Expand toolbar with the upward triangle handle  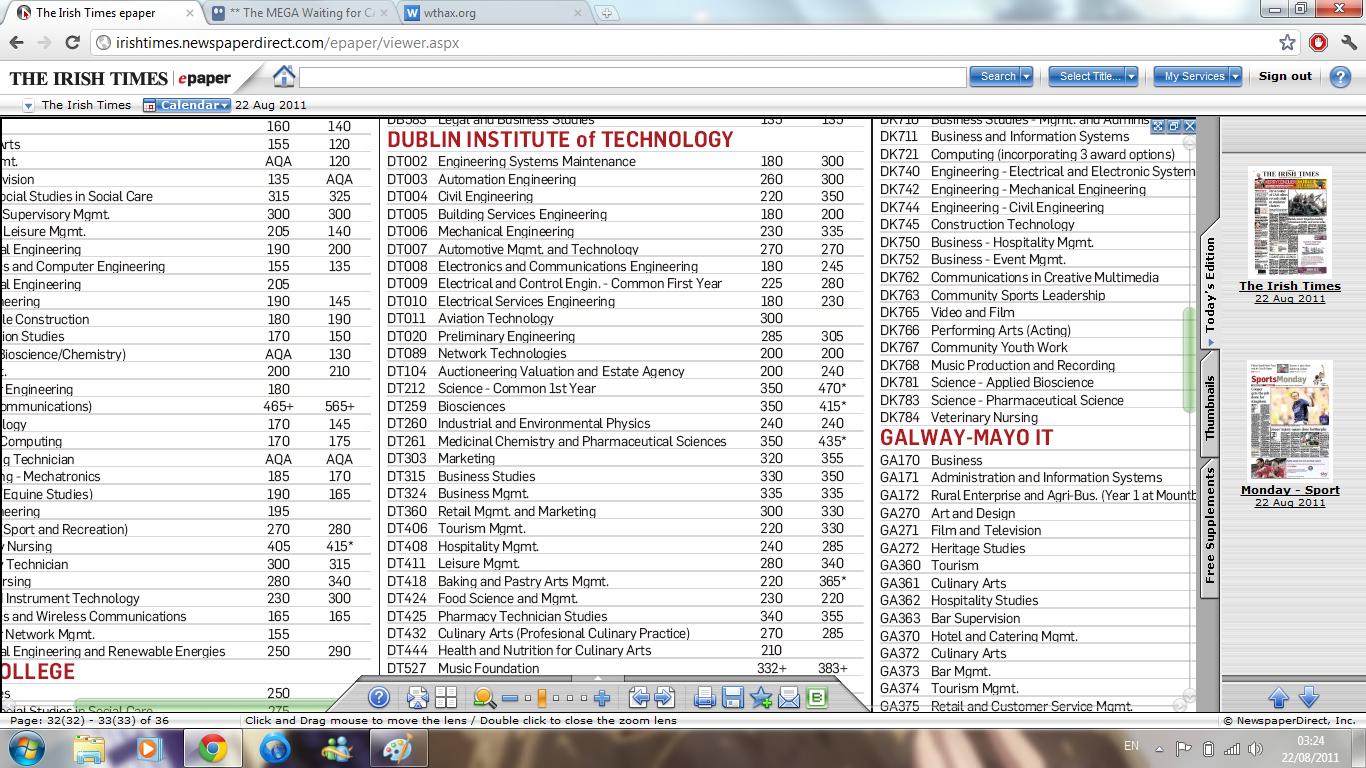[x=598, y=678]
